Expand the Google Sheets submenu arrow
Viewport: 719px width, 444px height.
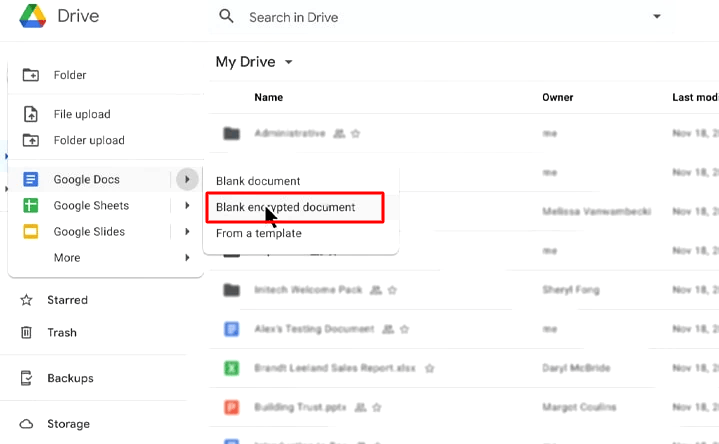pyautogui.click(x=186, y=206)
